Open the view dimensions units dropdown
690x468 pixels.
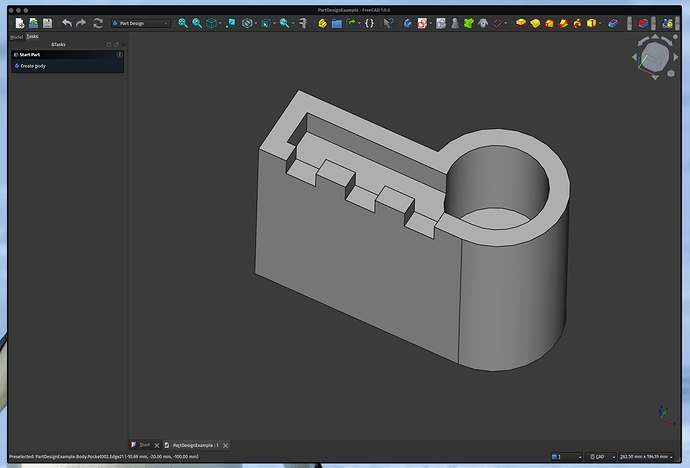pos(647,457)
